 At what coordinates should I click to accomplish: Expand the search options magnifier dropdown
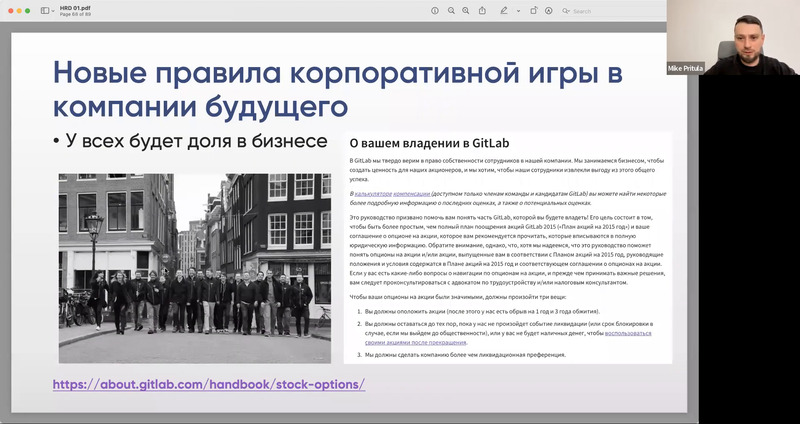pyautogui.click(x=568, y=11)
